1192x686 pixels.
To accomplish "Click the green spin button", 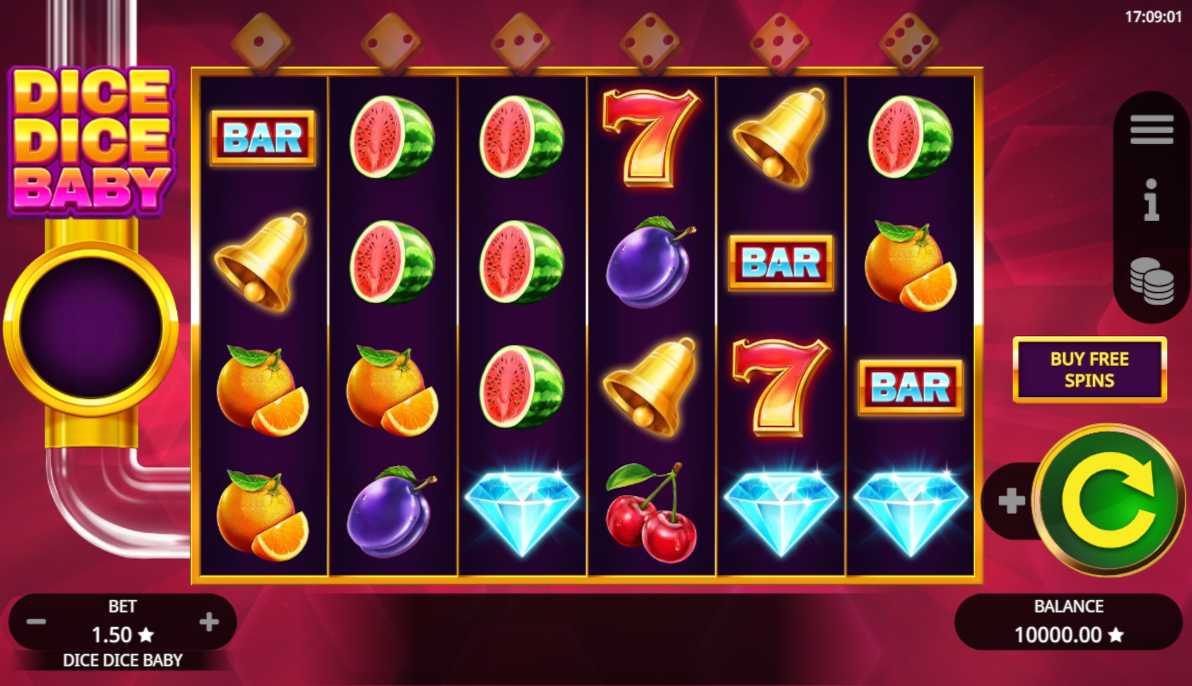I will 1110,500.
